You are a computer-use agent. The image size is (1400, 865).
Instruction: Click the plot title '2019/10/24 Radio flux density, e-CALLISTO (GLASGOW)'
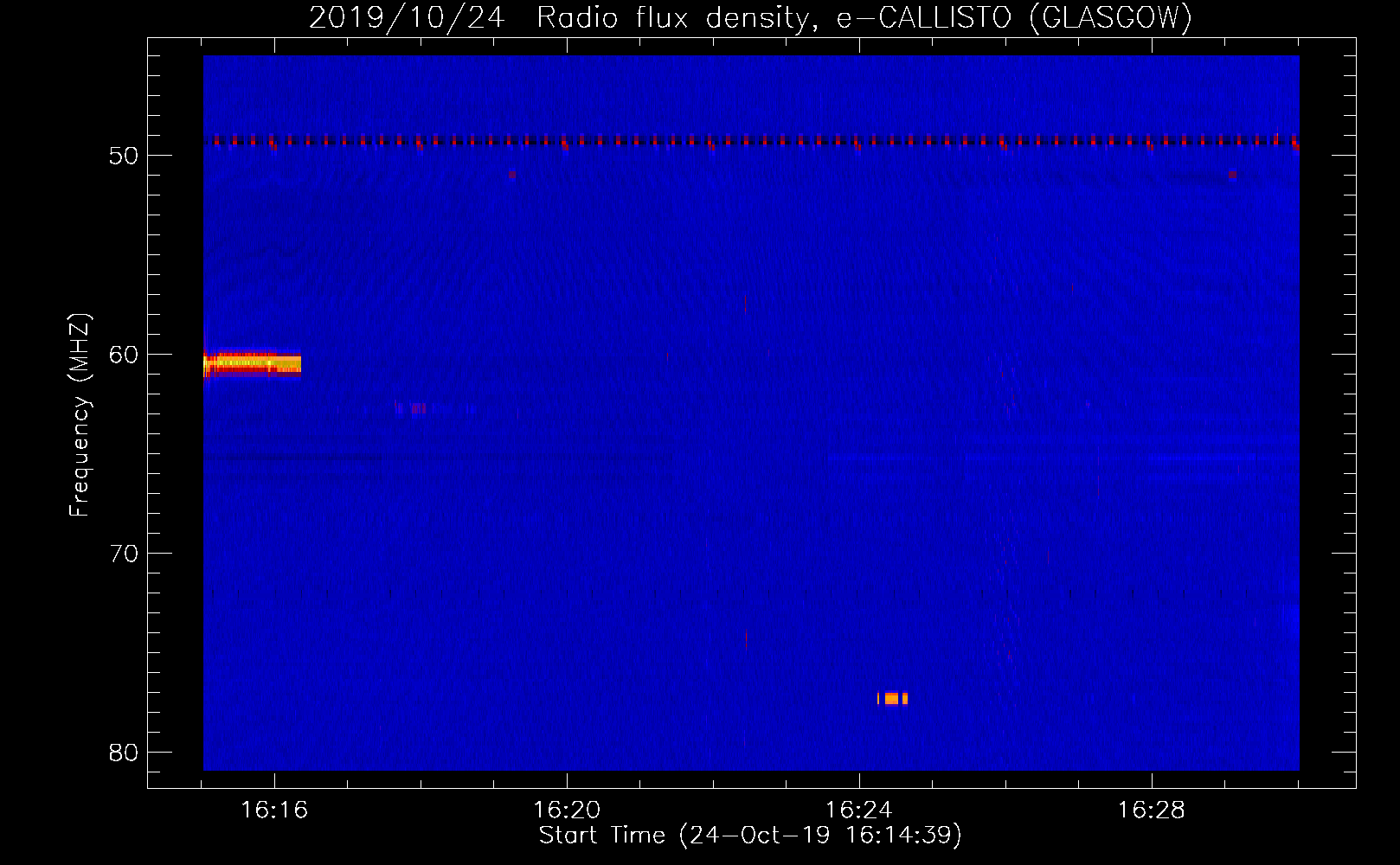pos(750,17)
